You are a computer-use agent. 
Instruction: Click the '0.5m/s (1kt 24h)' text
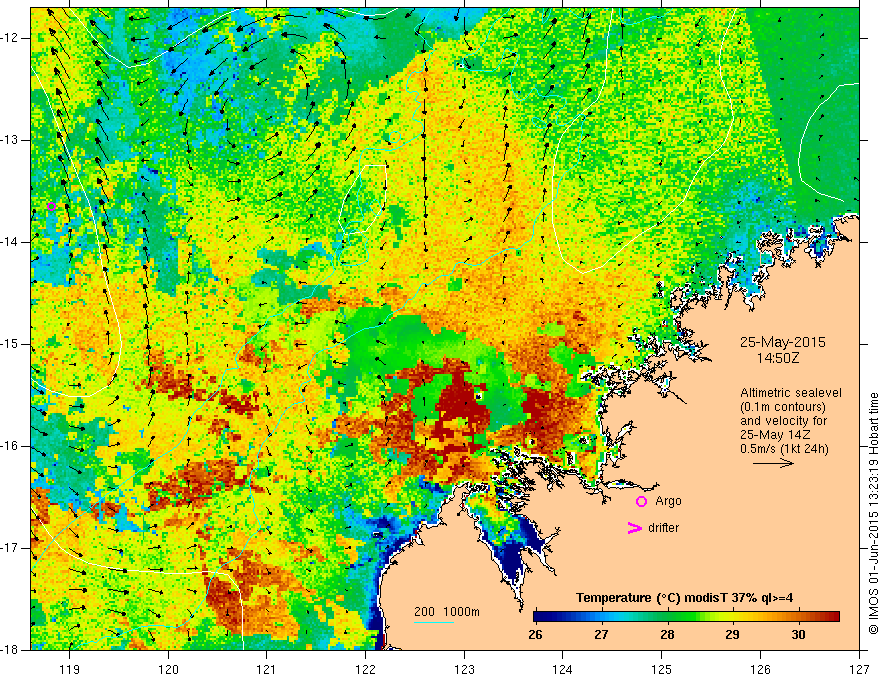[784, 449]
